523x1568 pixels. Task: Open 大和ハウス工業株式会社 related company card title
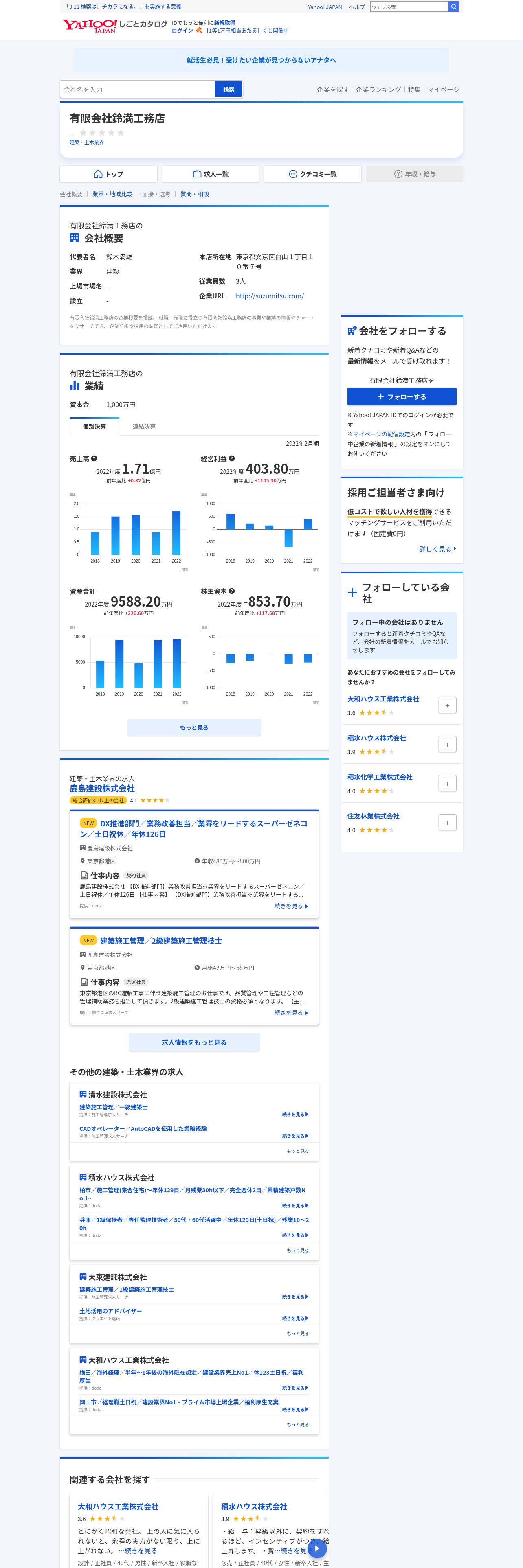pyautogui.click(x=118, y=1507)
